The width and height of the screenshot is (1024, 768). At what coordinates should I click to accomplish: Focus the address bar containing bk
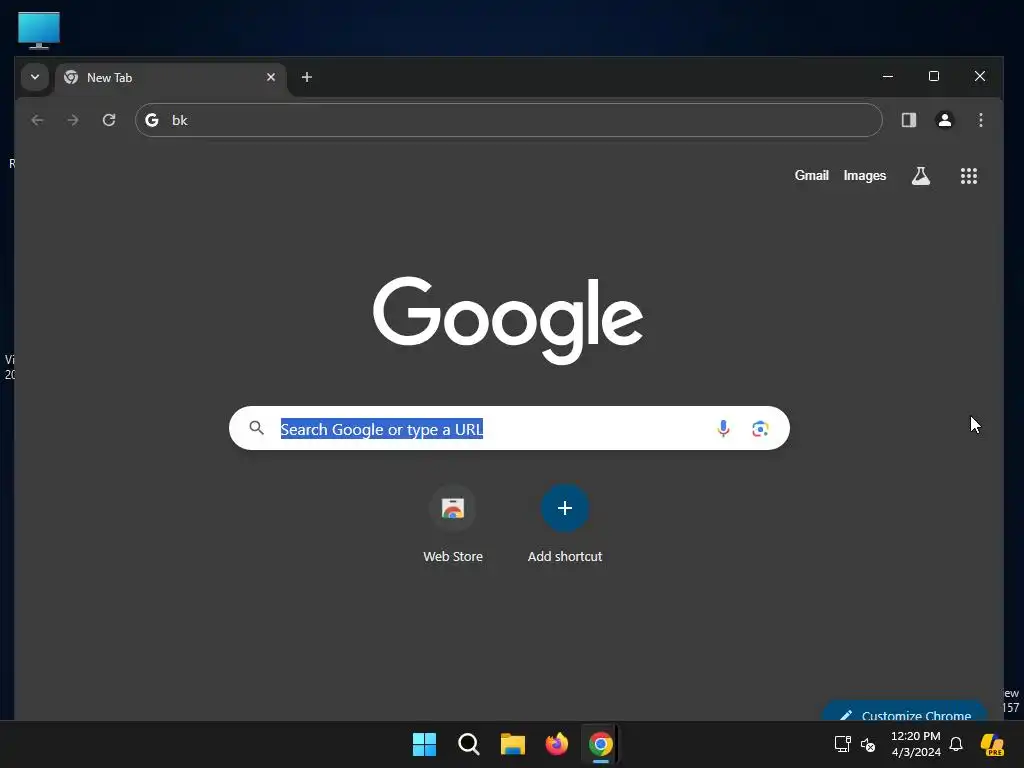[508, 120]
